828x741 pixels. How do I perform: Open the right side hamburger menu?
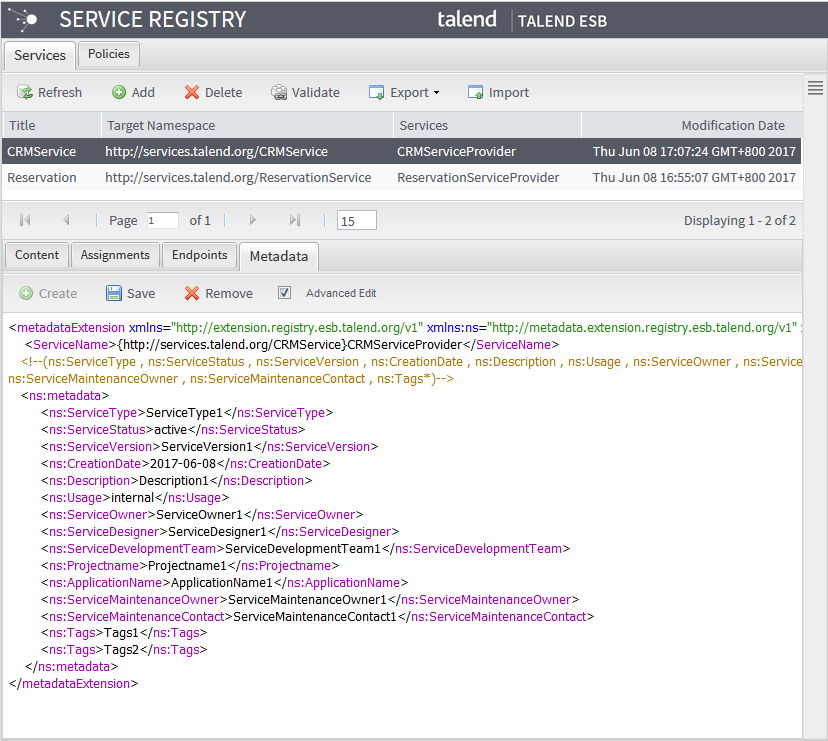click(815, 88)
